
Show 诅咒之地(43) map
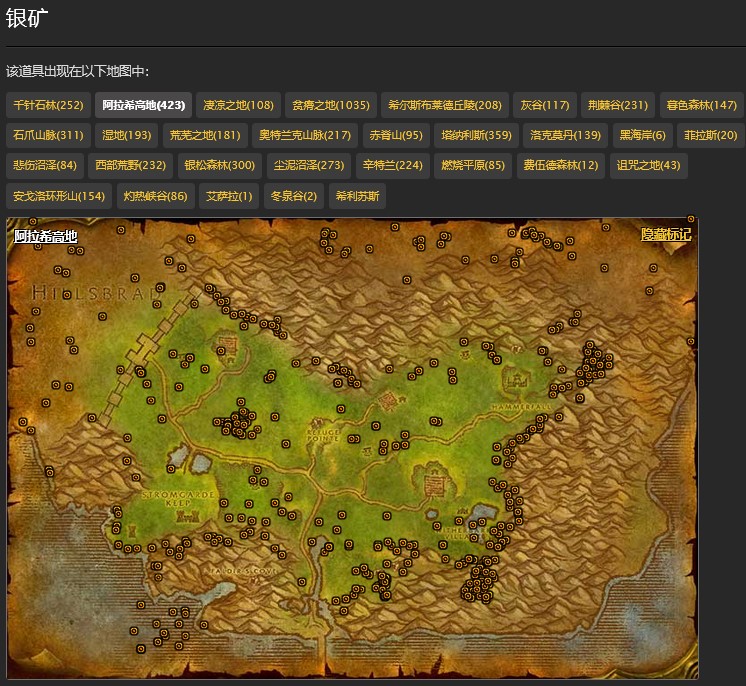coord(648,166)
